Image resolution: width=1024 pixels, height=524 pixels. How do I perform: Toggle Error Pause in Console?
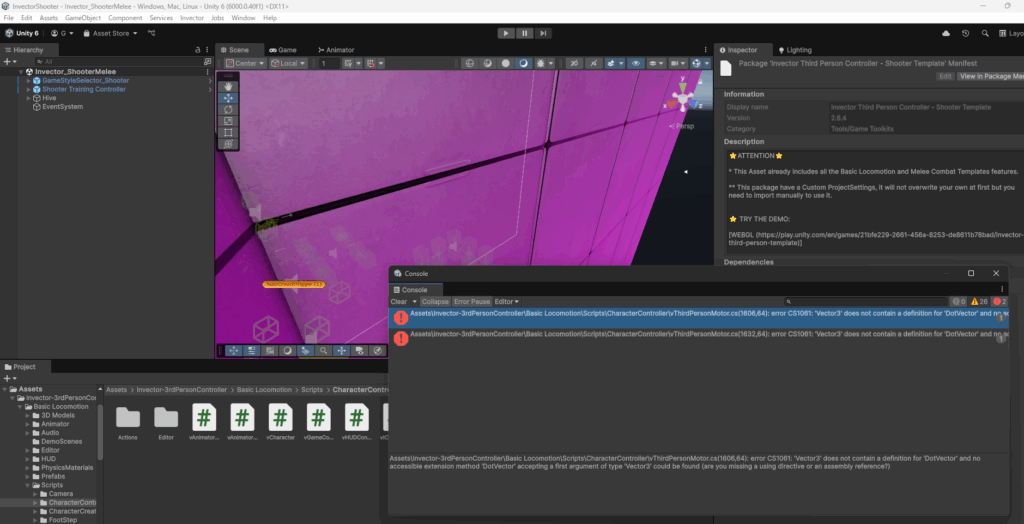point(472,302)
